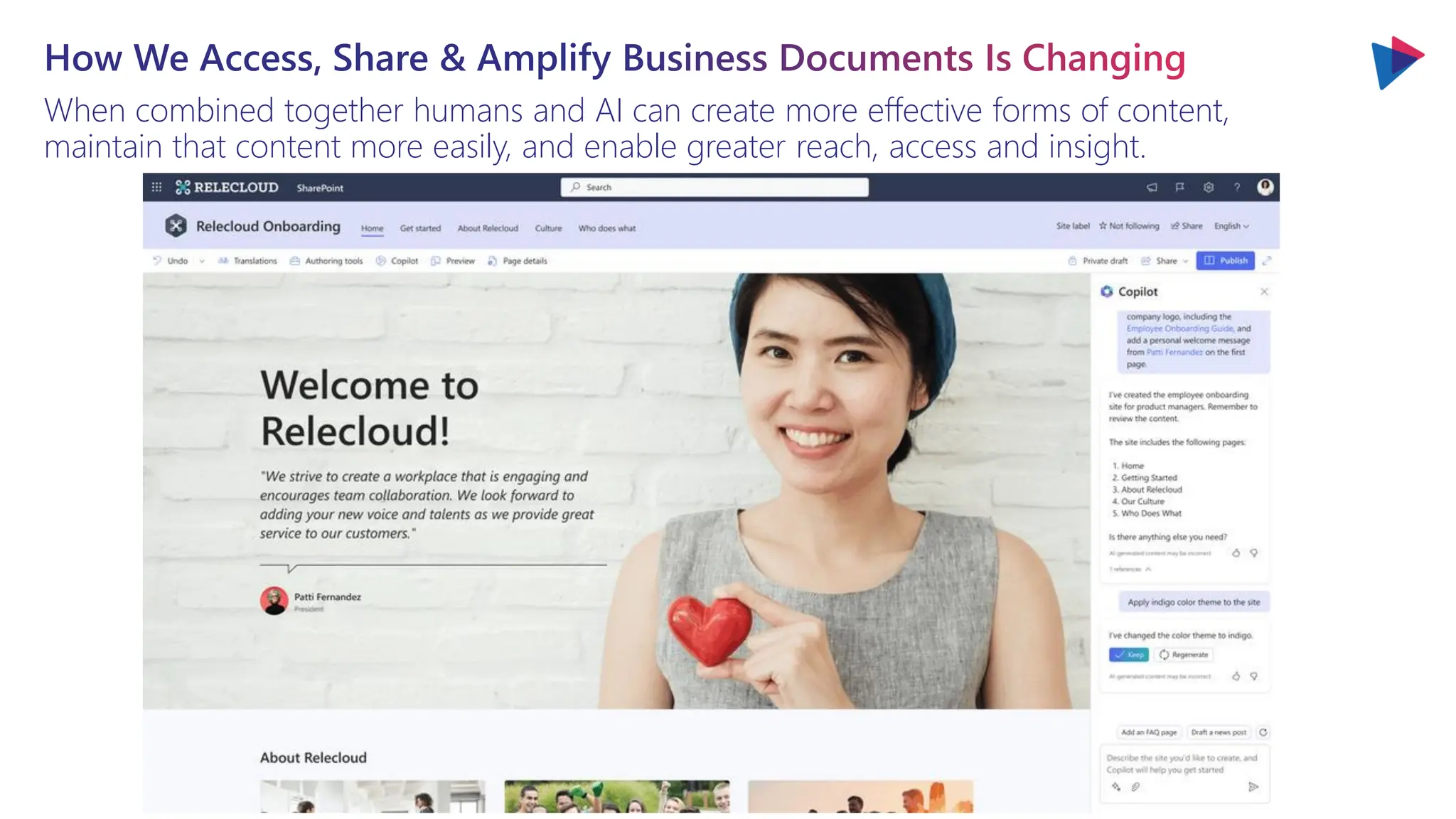Open the Who does what navigation tab
The height and width of the screenshot is (819, 1456).
606,228
